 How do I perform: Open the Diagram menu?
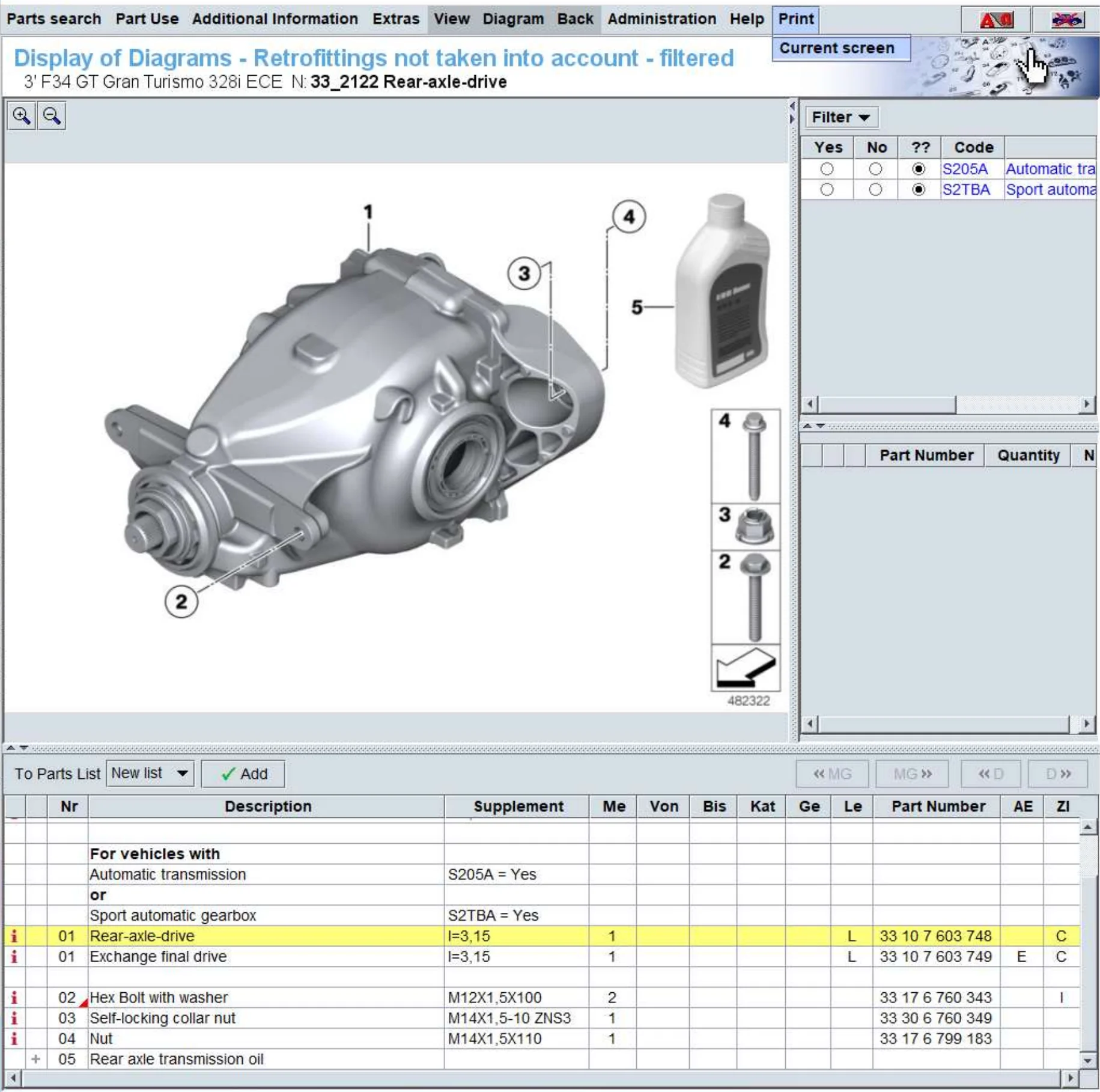[x=513, y=19]
